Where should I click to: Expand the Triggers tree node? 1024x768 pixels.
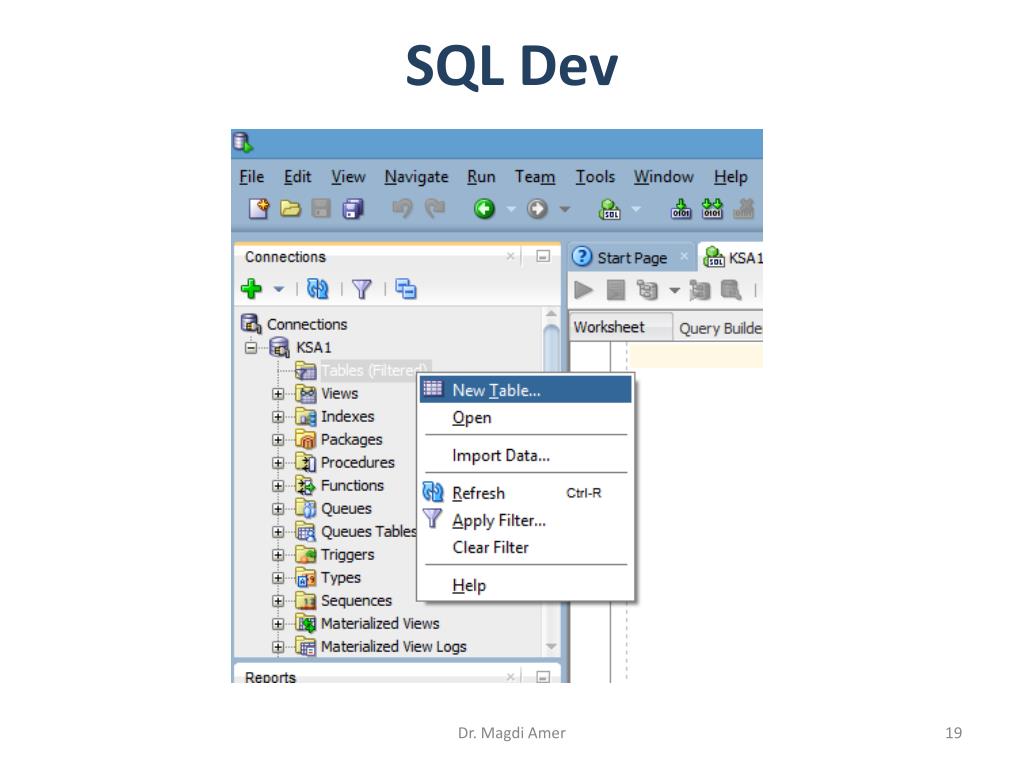(278, 554)
